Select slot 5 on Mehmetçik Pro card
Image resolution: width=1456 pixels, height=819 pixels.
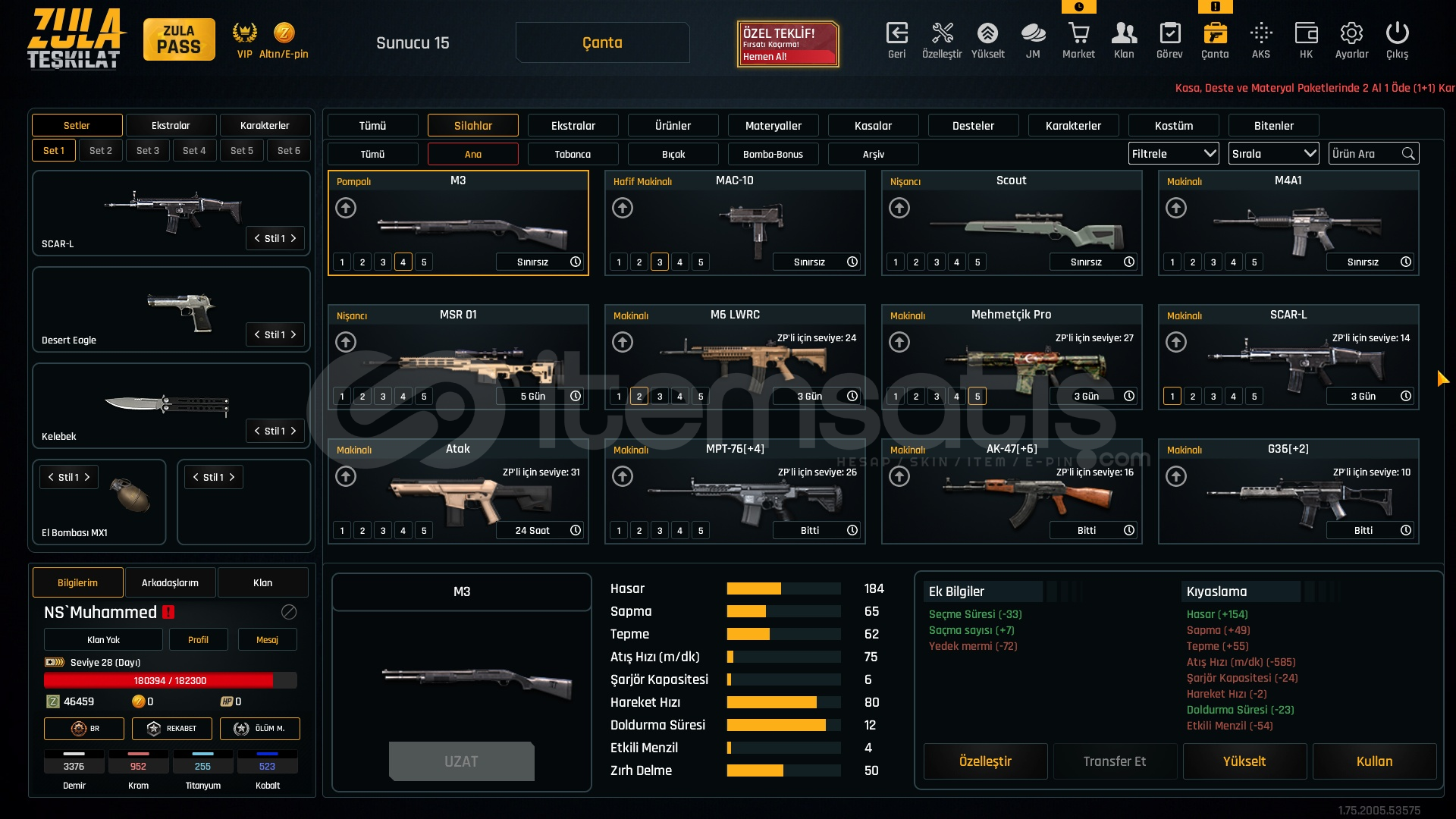pos(977,397)
